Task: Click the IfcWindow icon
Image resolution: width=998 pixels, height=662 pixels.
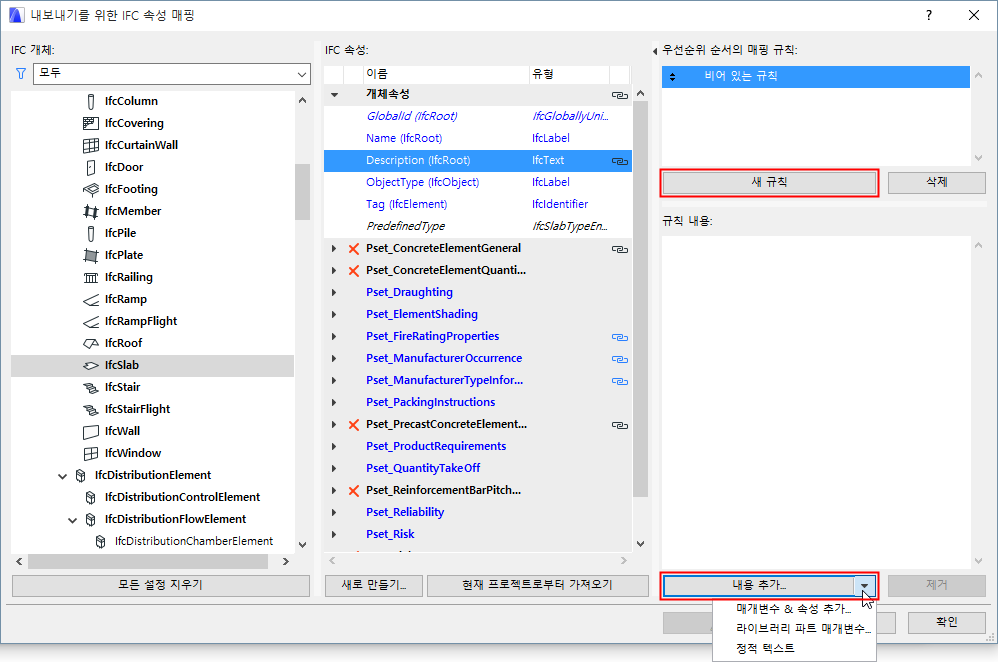Action: click(91, 453)
